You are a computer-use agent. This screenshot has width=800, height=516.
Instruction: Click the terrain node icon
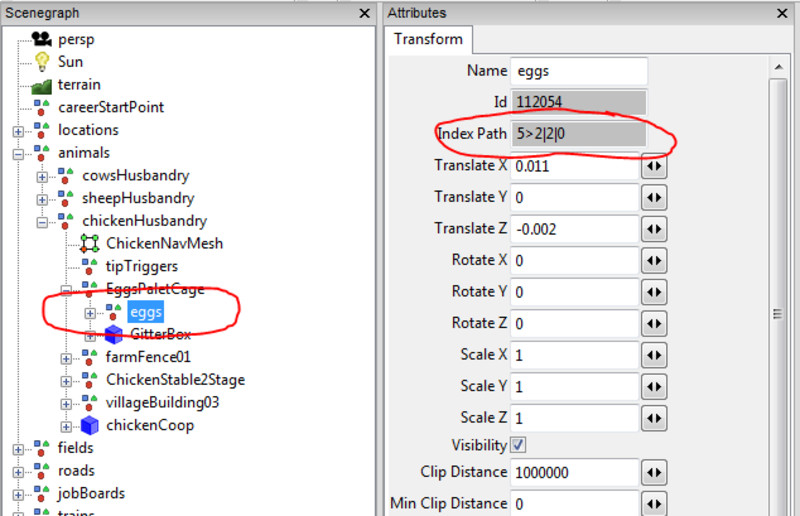click(x=41, y=85)
